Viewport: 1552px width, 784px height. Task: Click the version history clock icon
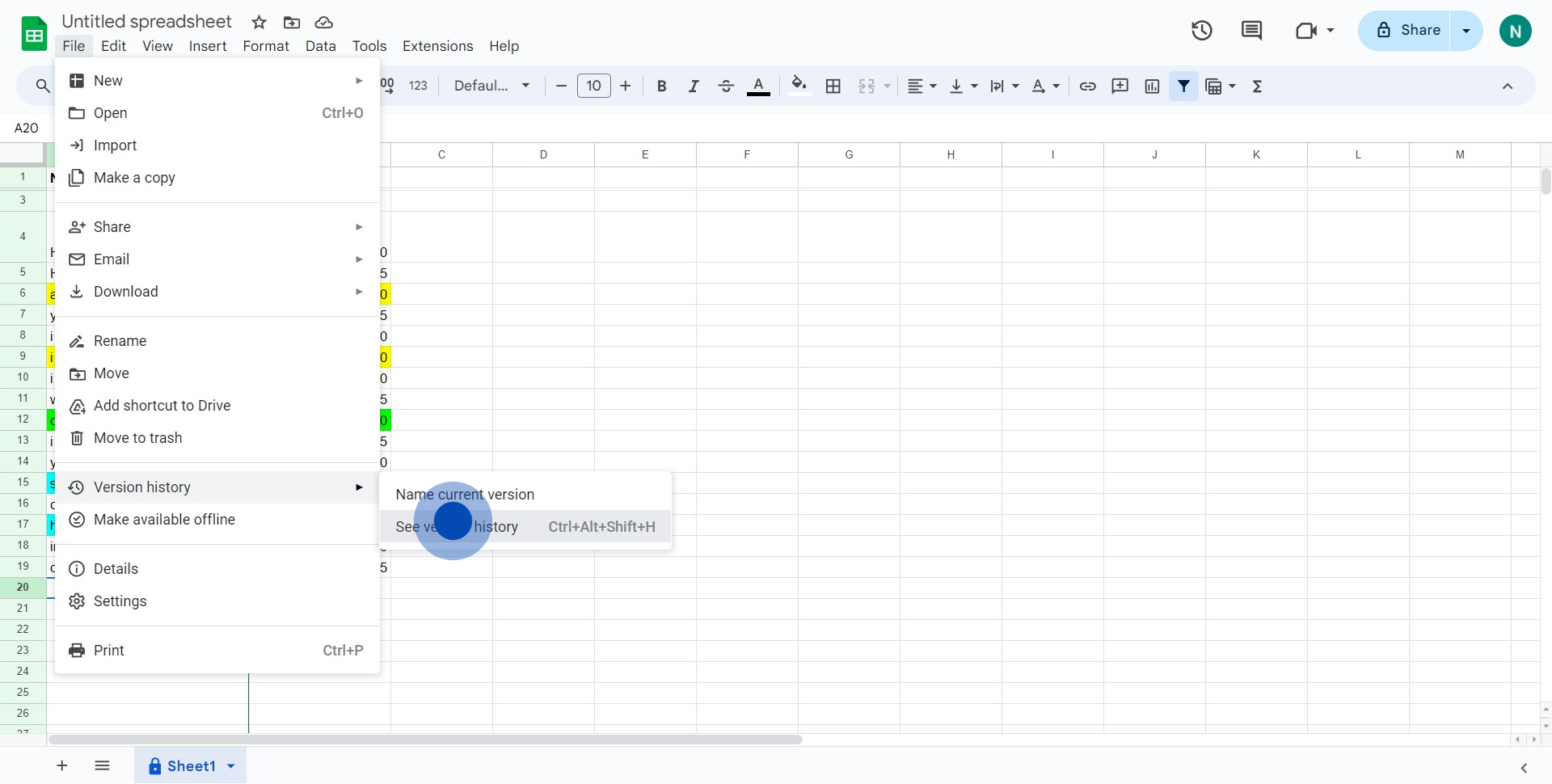tap(1201, 31)
